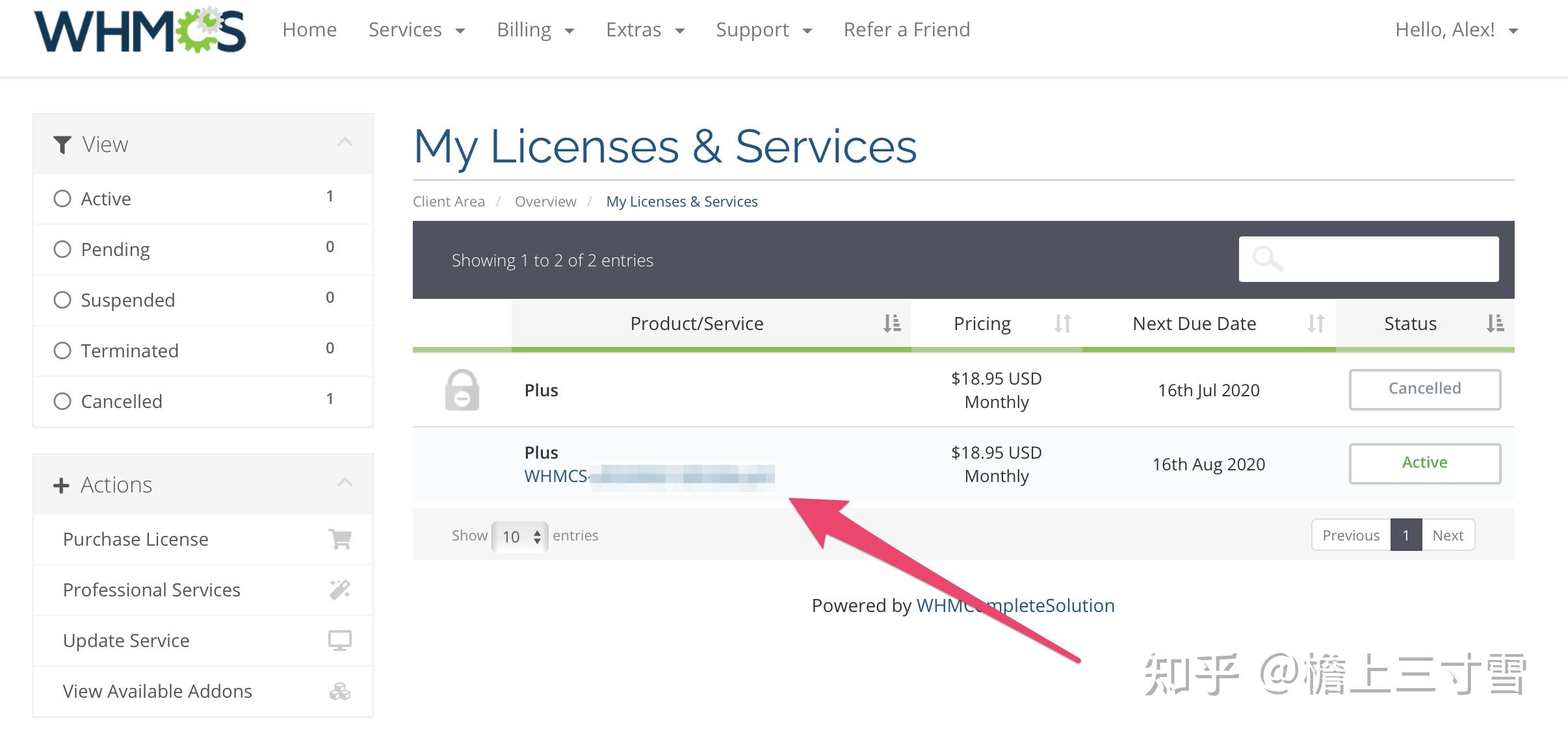The height and width of the screenshot is (738, 1568).
Task: Sort table by Pricing sort arrows
Action: pyautogui.click(x=1062, y=323)
